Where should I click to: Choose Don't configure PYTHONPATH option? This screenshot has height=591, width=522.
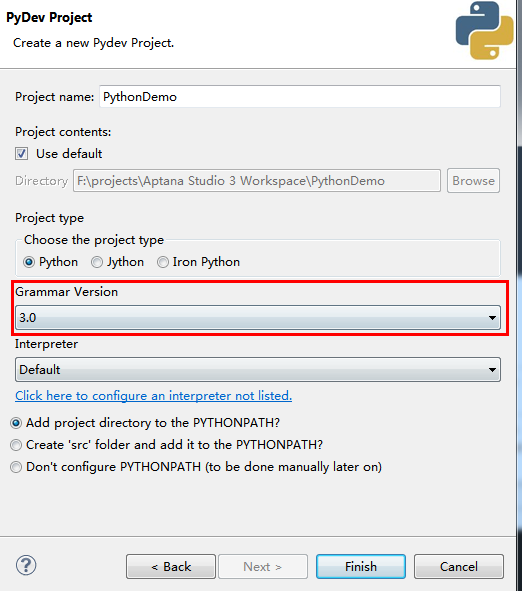click(16, 467)
